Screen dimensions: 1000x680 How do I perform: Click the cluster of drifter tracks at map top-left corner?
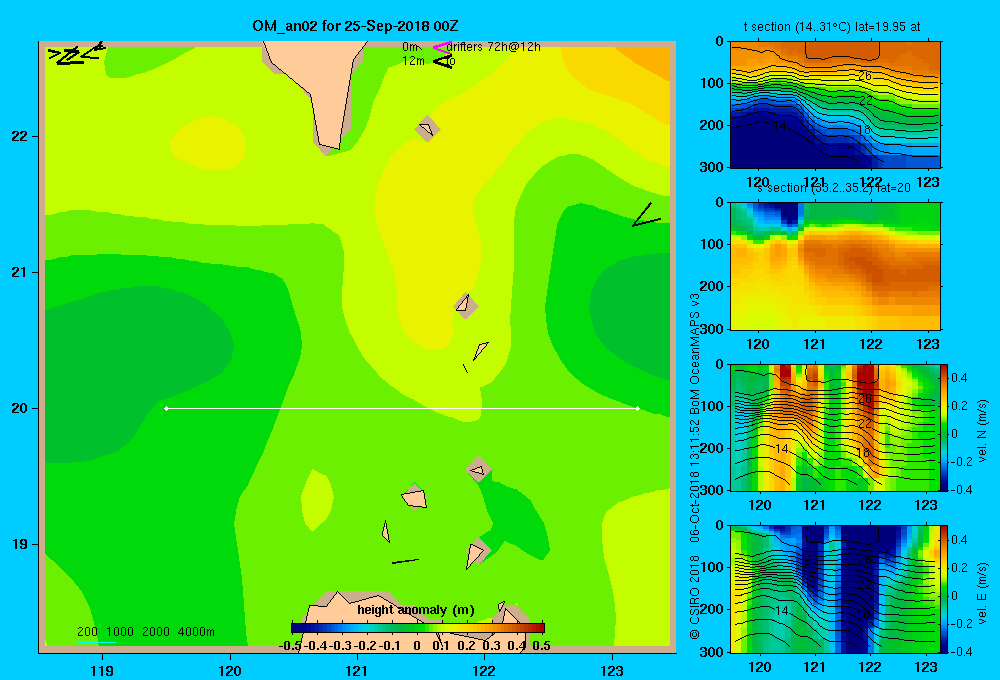click(75, 55)
